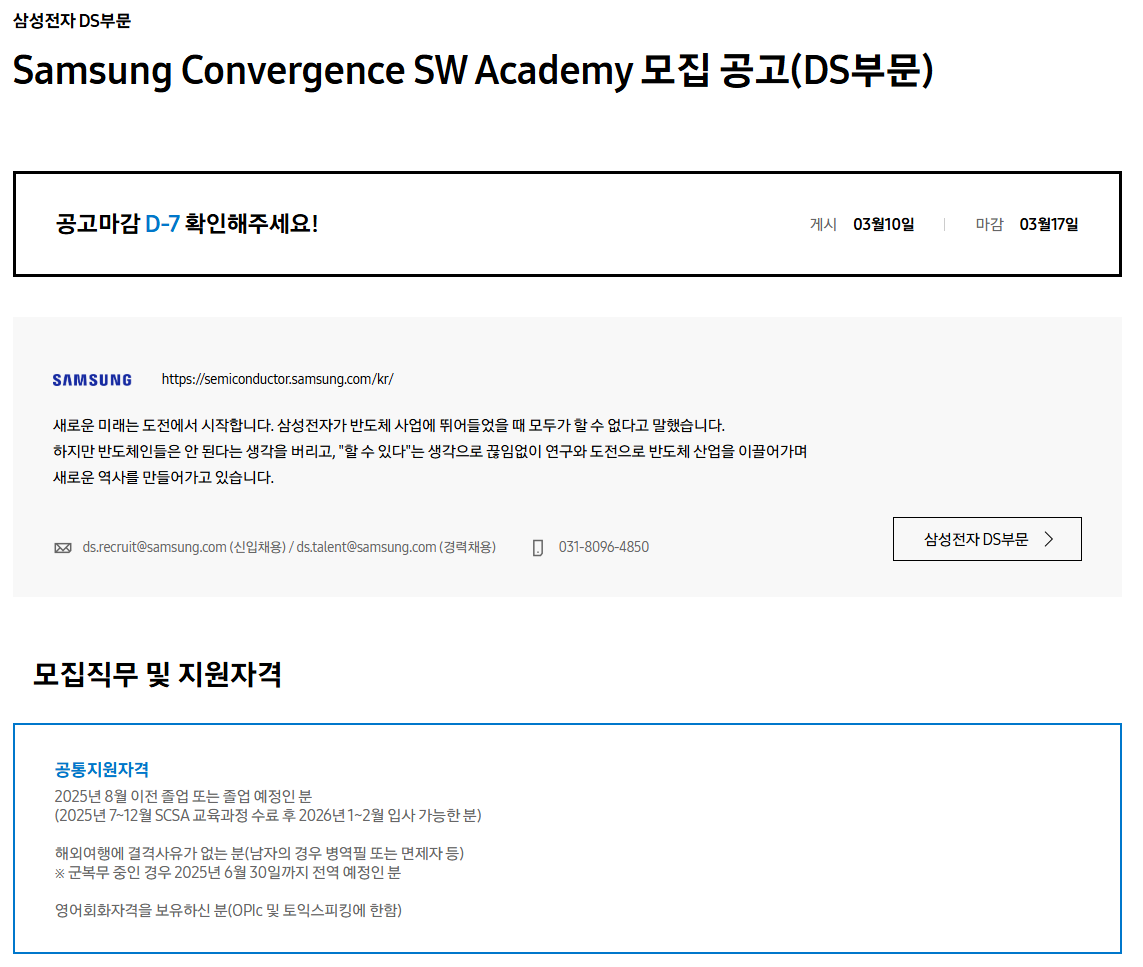Click the 모집직무 및 지원자격 heading
The image size is (1143, 967).
click(157, 674)
